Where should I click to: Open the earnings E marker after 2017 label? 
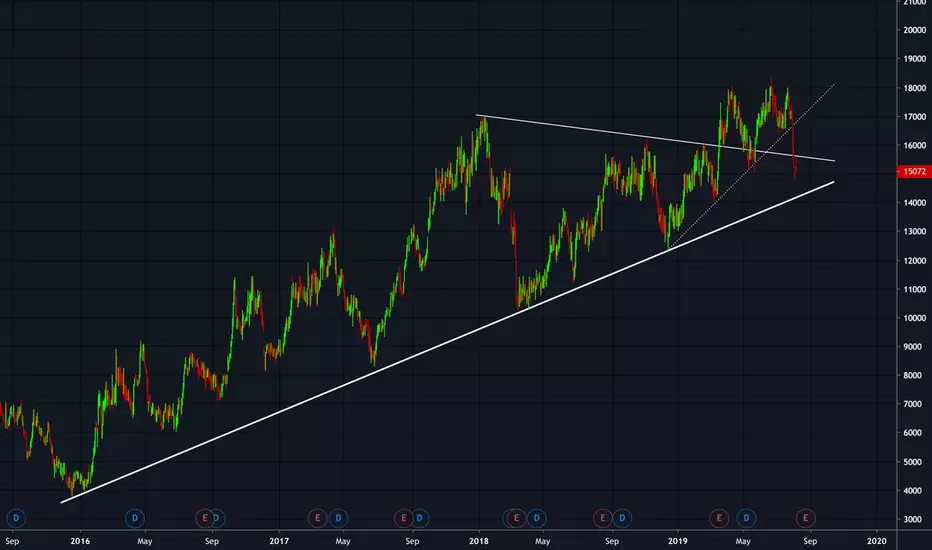coord(317,518)
